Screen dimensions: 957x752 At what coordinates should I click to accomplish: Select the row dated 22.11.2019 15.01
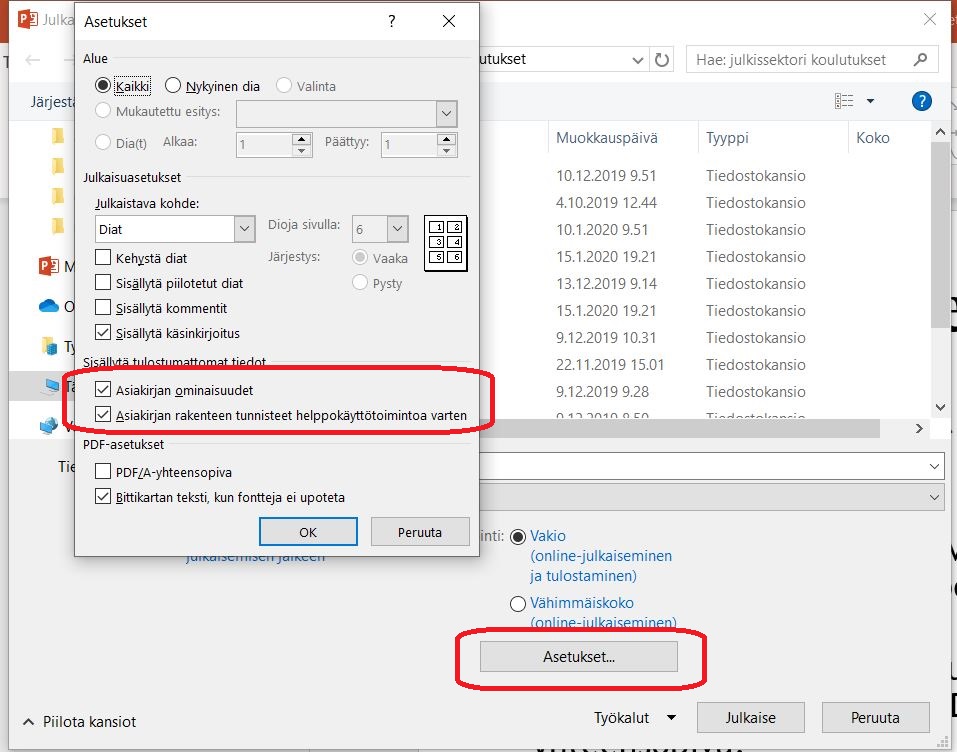[705, 364]
